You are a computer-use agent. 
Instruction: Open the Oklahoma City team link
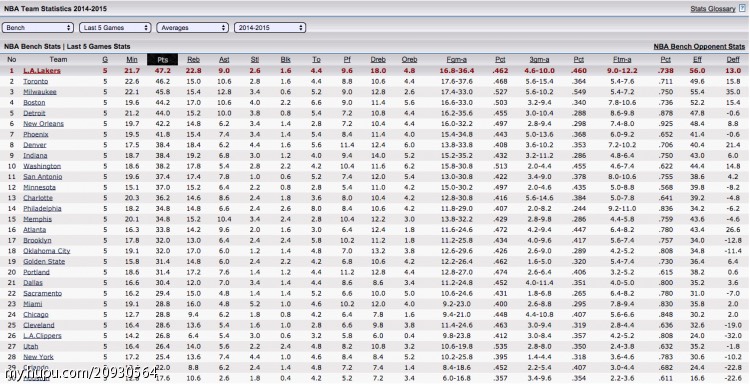click(x=47, y=251)
